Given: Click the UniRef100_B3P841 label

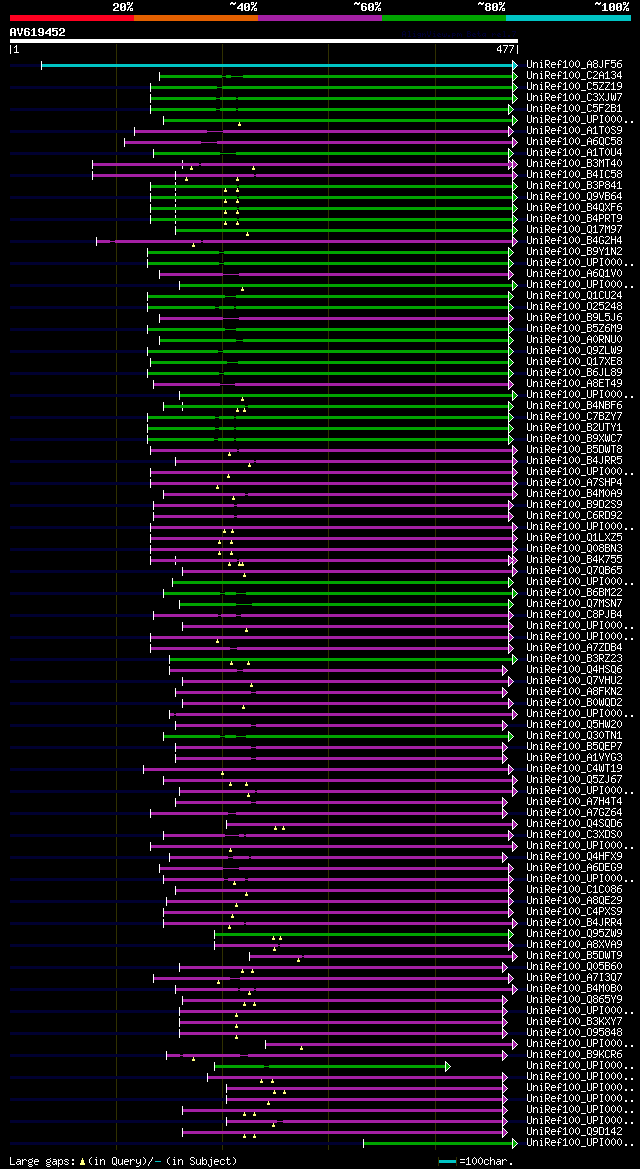Looking at the screenshot, I should 574,186.
